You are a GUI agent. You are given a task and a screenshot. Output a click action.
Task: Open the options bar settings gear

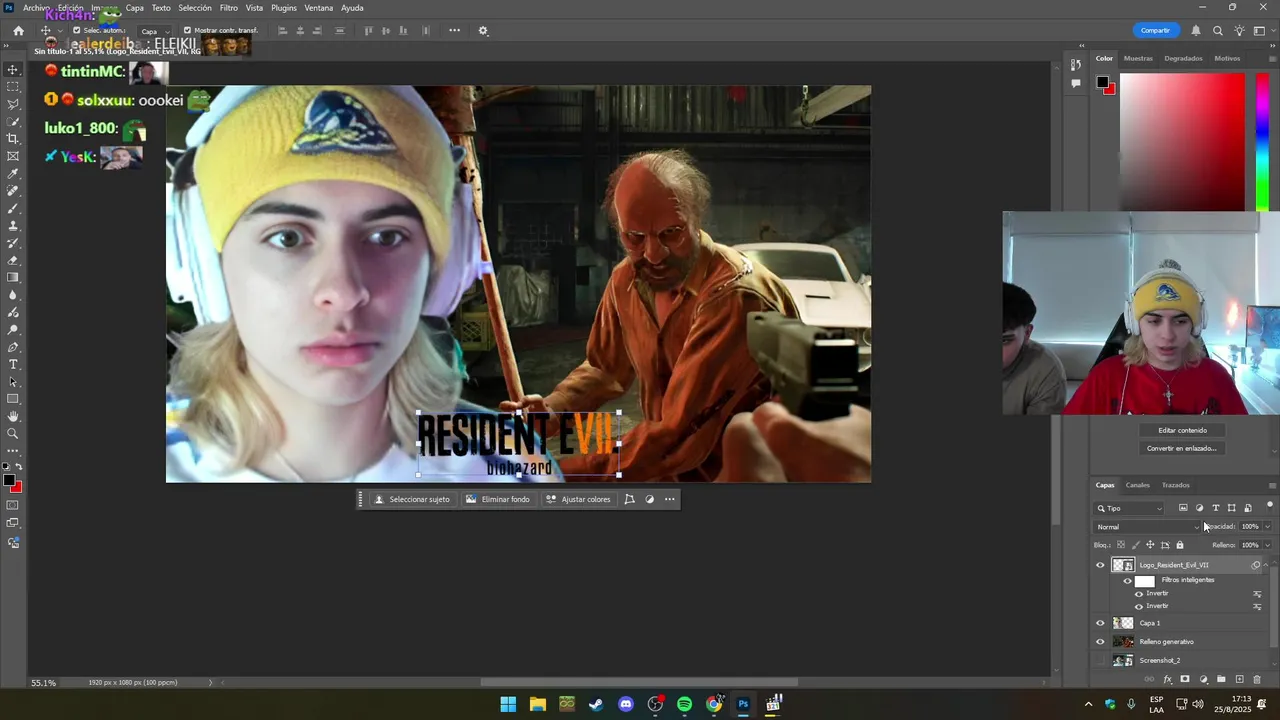click(x=483, y=30)
